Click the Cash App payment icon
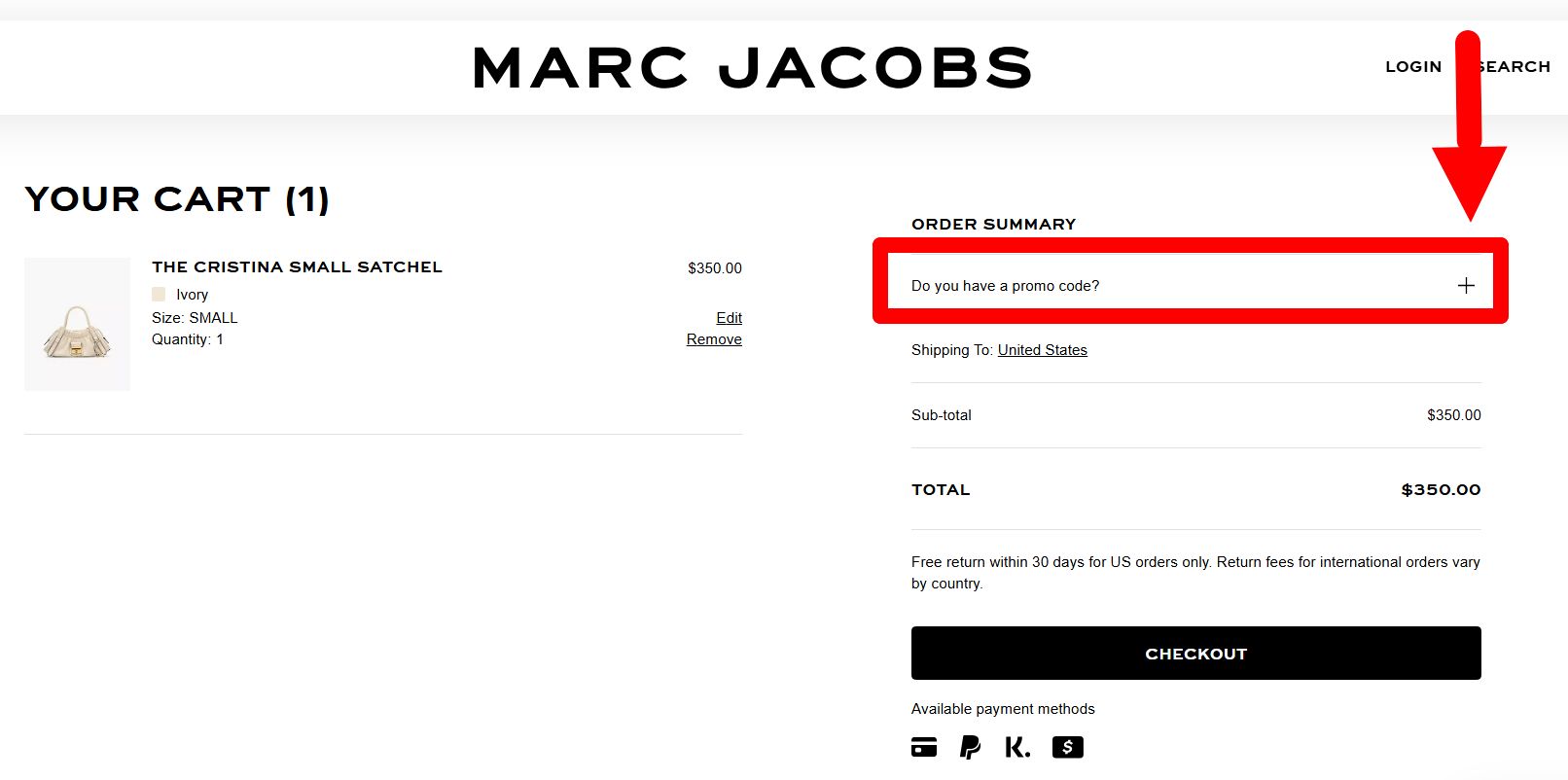1568x780 pixels. click(x=1067, y=747)
